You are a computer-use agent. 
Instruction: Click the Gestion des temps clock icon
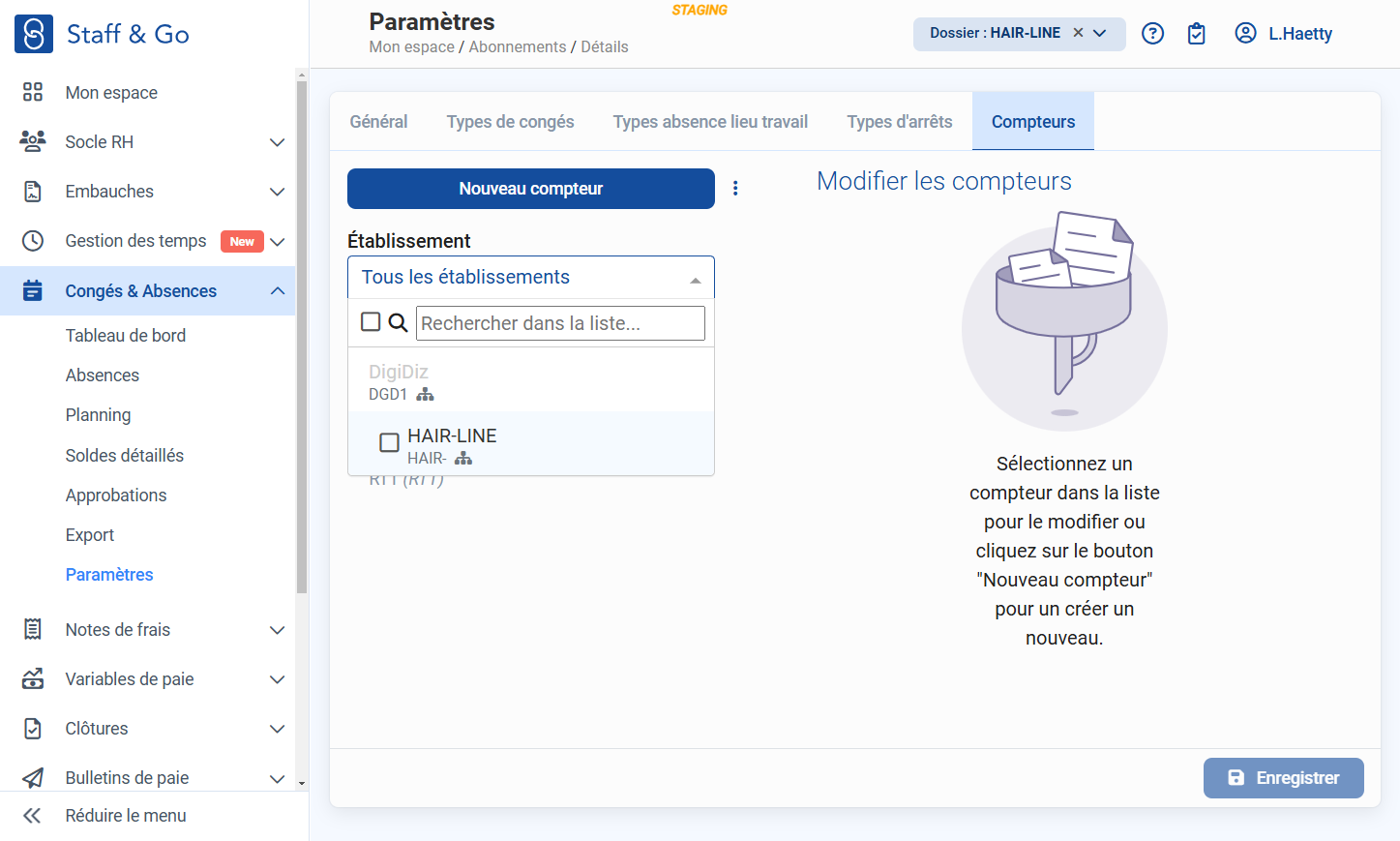[33, 240]
